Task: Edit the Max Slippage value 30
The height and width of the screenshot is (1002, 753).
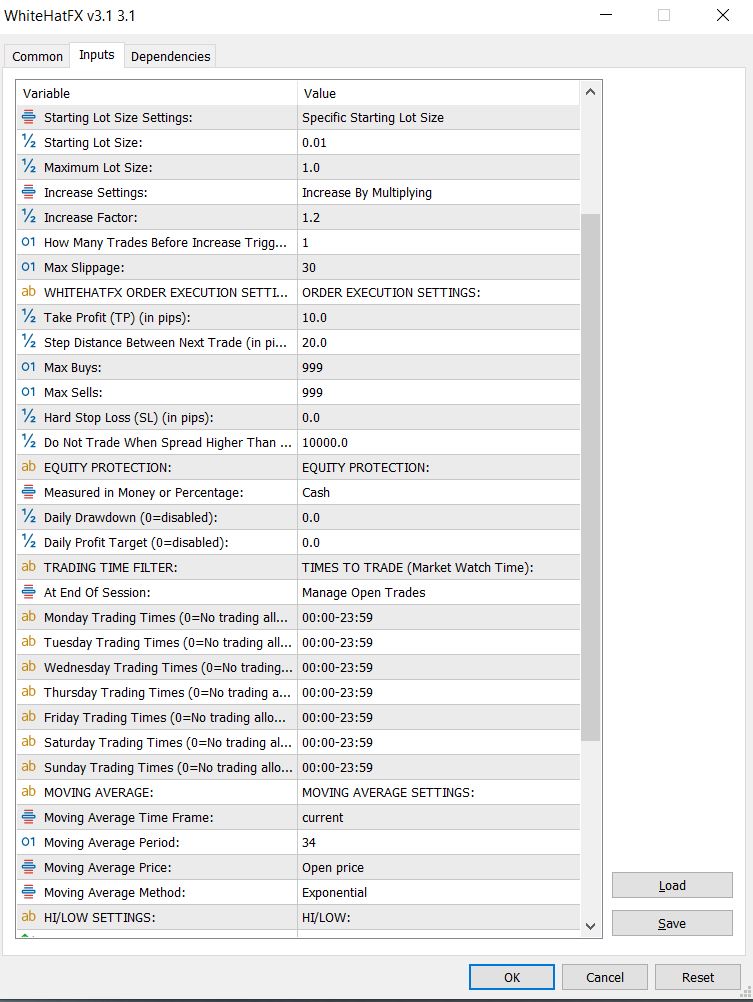Action: (439, 267)
